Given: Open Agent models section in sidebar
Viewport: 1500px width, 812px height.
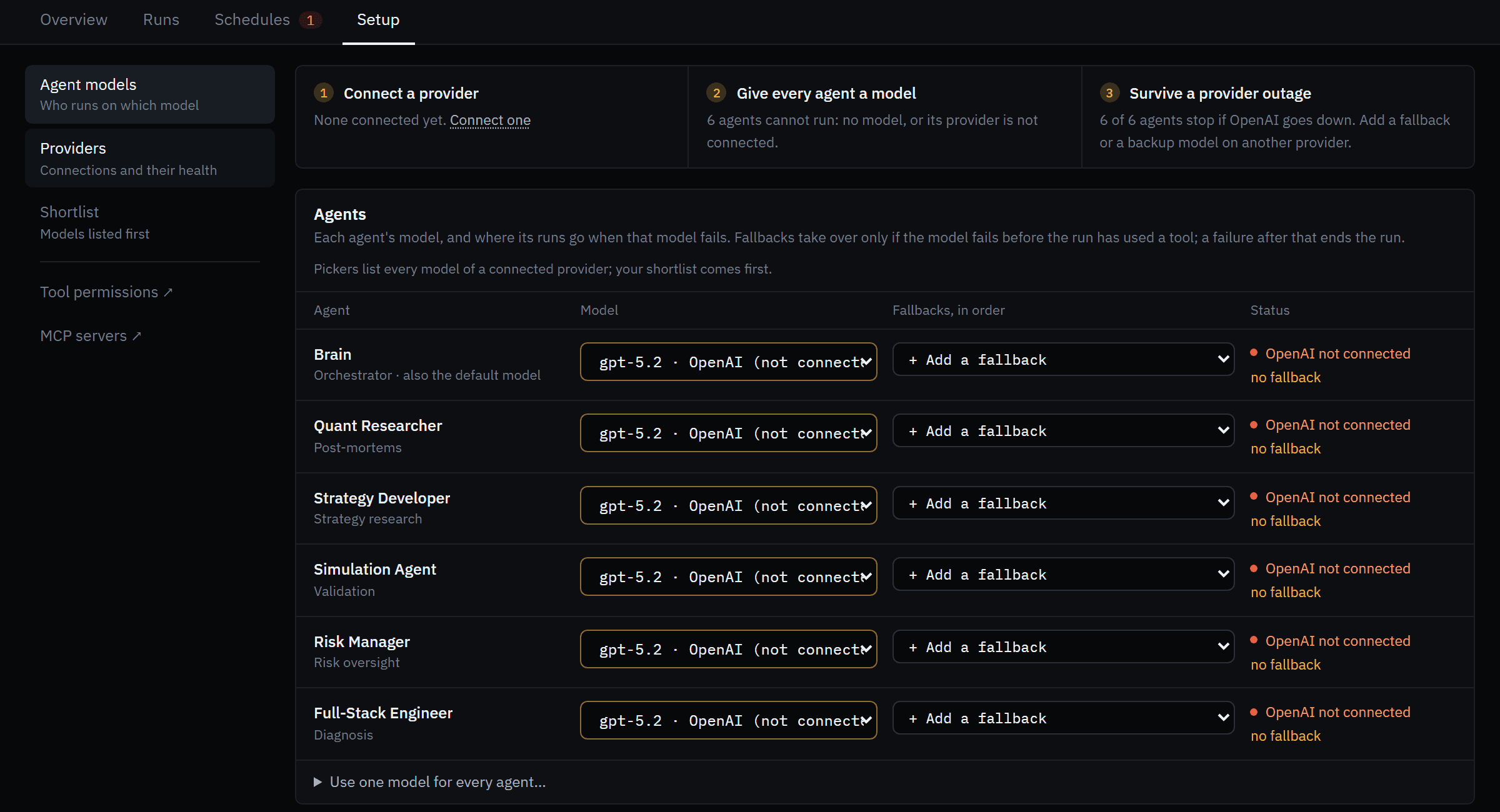Looking at the screenshot, I should [x=150, y=94].
